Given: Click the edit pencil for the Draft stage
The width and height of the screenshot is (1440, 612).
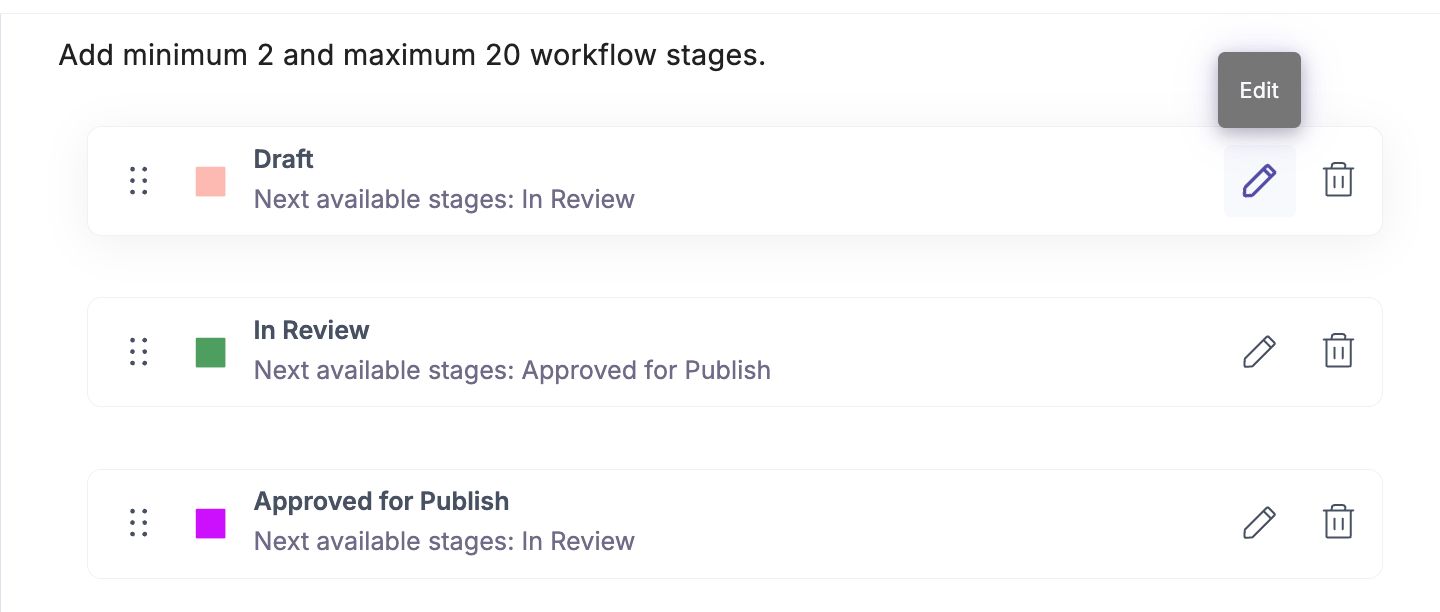Looking at the screenshot, I should click(1259, 180).
